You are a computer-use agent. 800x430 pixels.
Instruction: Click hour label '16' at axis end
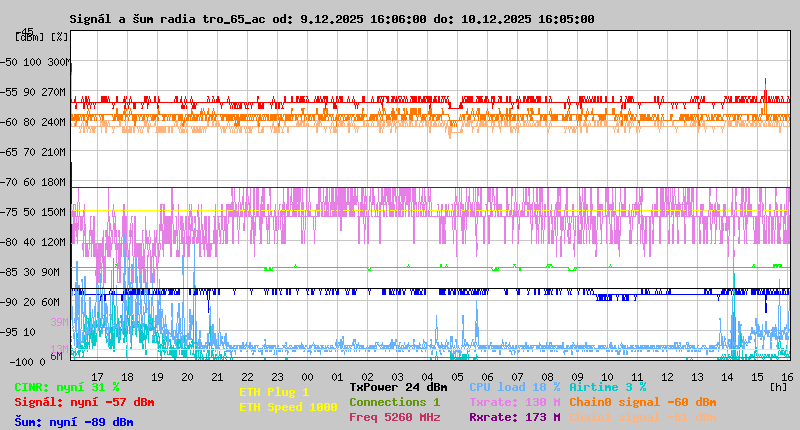[787, 377]
